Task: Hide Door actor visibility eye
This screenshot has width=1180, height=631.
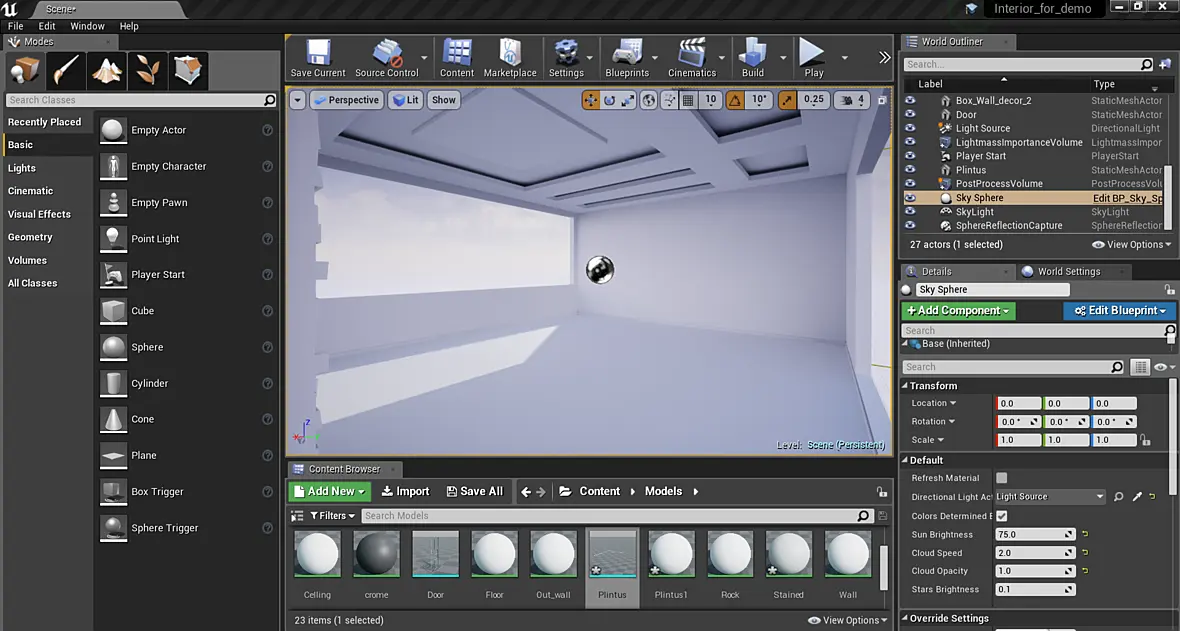Action: pyautogui.click(x=910, y=114)
